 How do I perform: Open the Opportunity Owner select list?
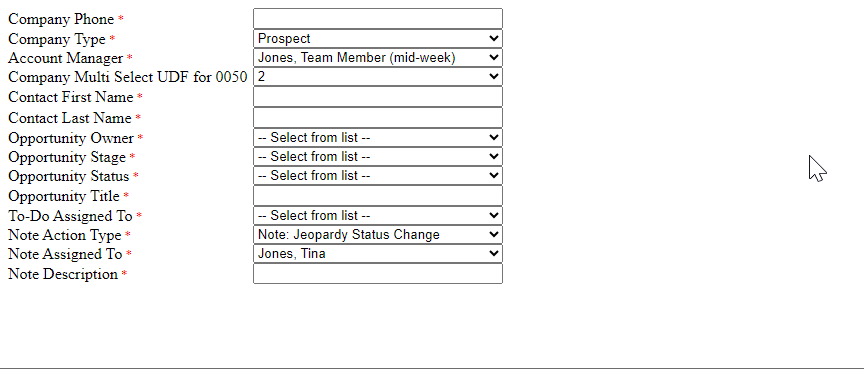[x=378, y=138]
